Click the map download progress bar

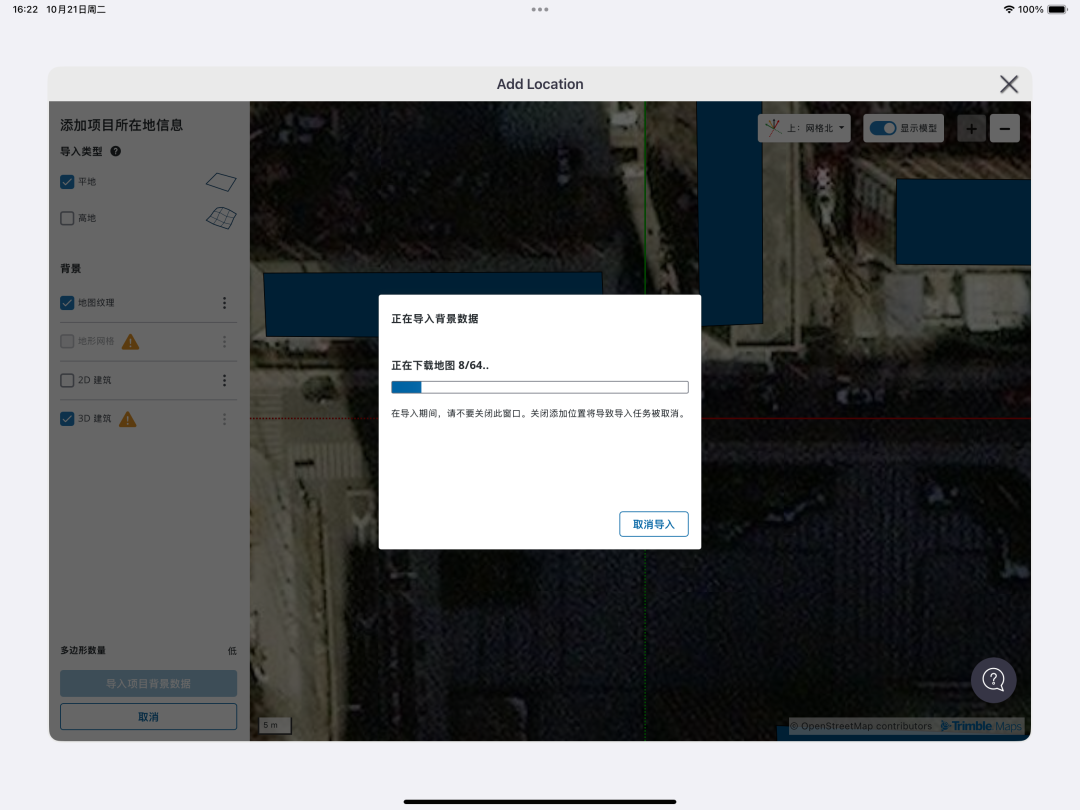[539, 387]
